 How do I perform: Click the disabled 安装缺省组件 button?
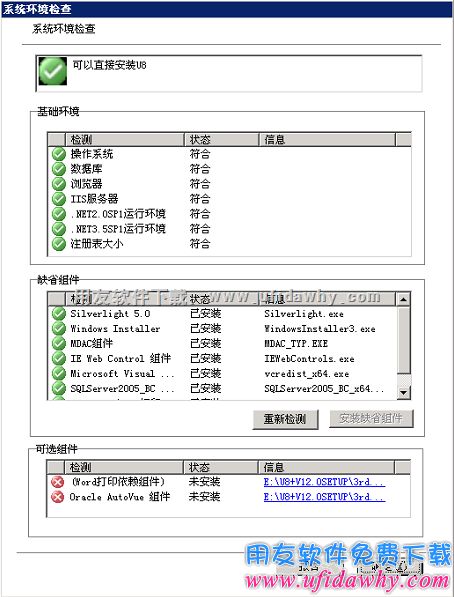point(371,418)
